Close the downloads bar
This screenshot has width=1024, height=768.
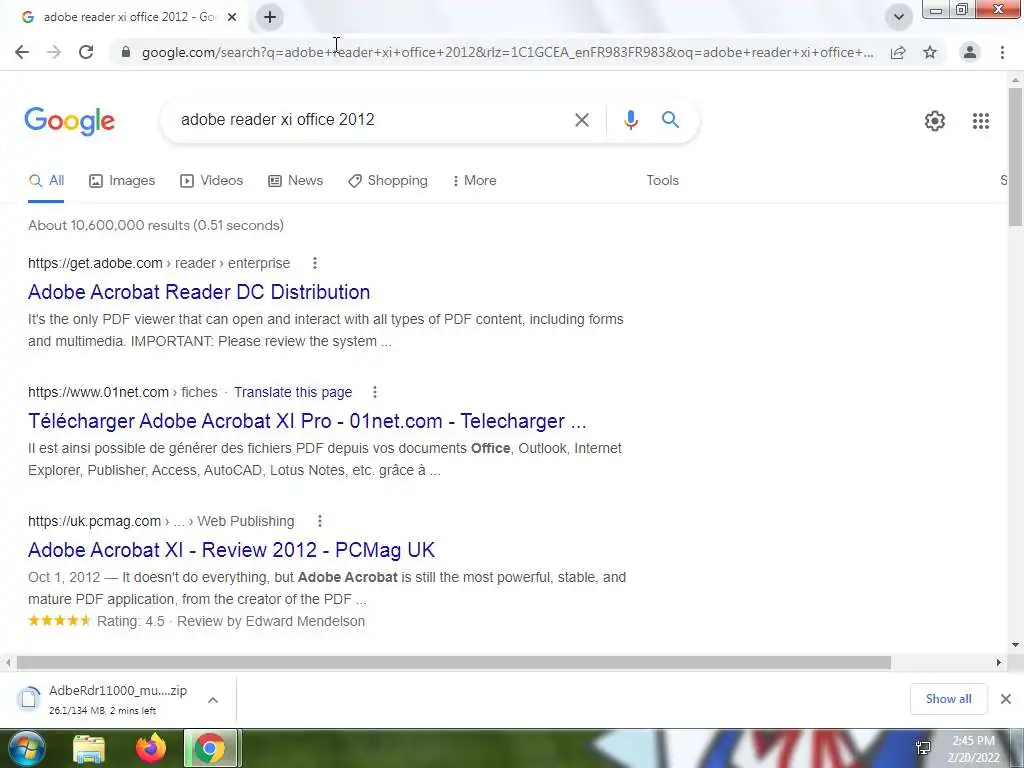[1006, 699]
